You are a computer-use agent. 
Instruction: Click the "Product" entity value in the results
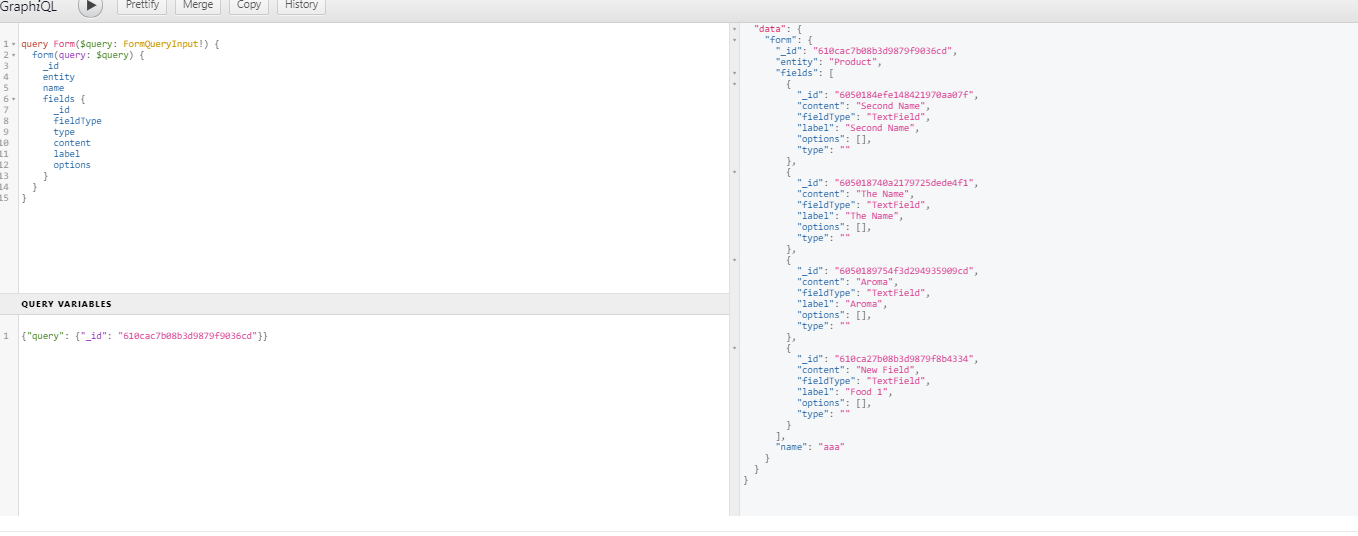tap(856, 62)
